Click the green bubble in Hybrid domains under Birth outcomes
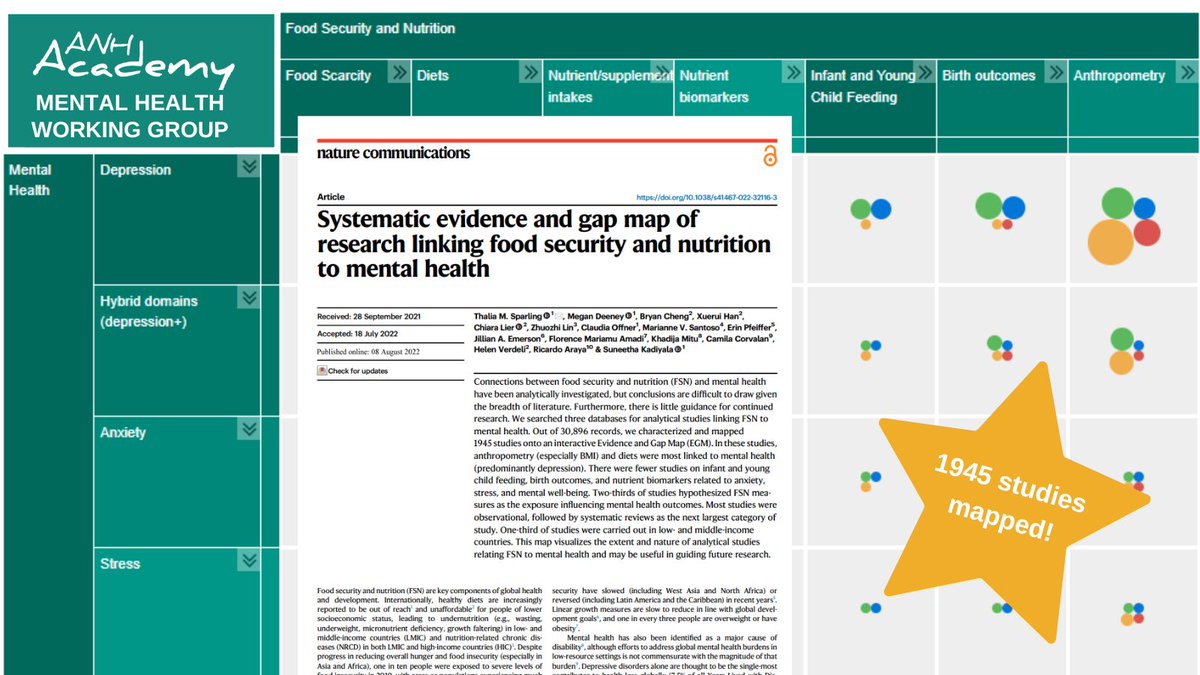Screen dimensions: 1200x675 tap(994, 343)
